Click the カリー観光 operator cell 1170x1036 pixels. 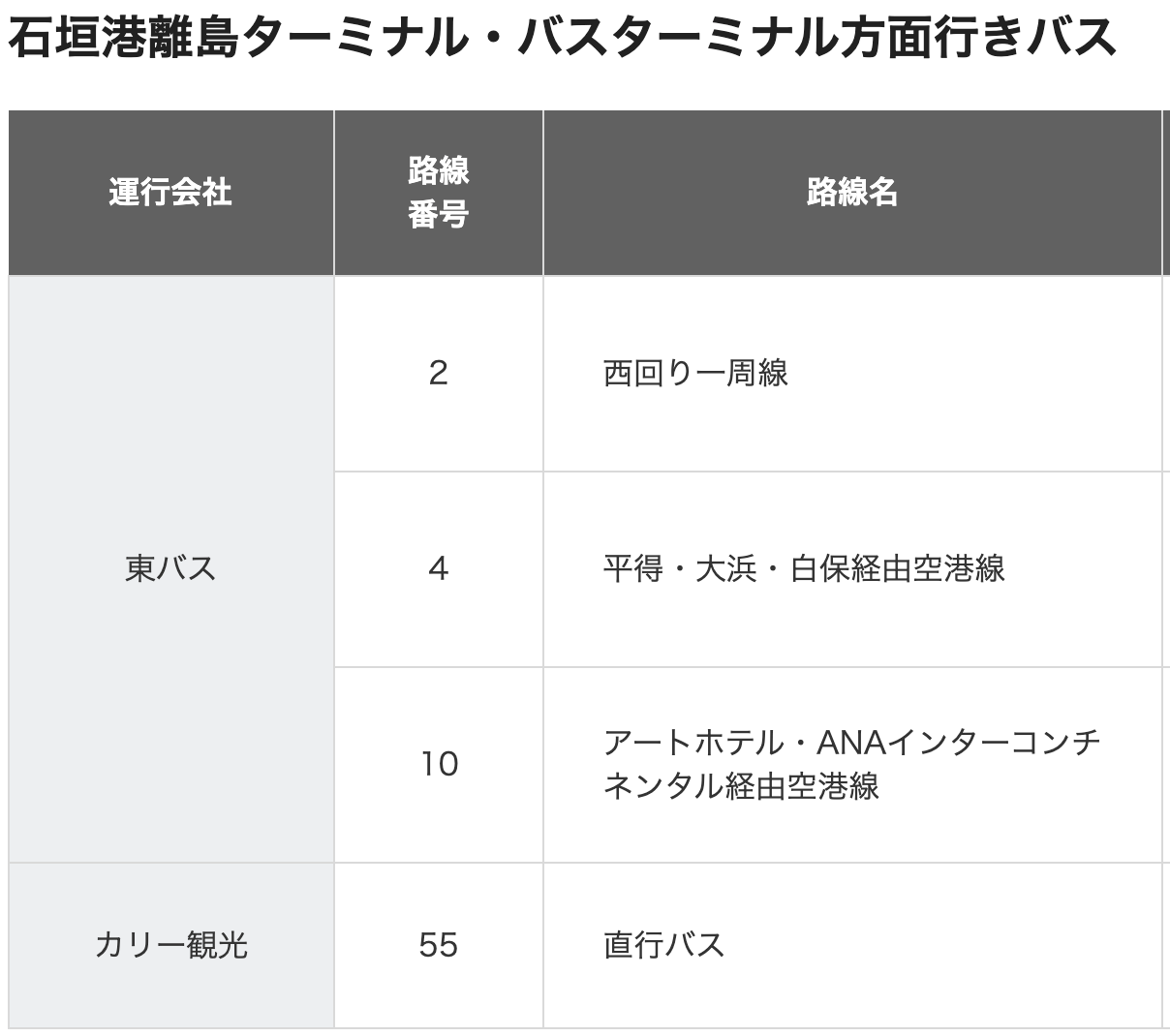point(170,944)
